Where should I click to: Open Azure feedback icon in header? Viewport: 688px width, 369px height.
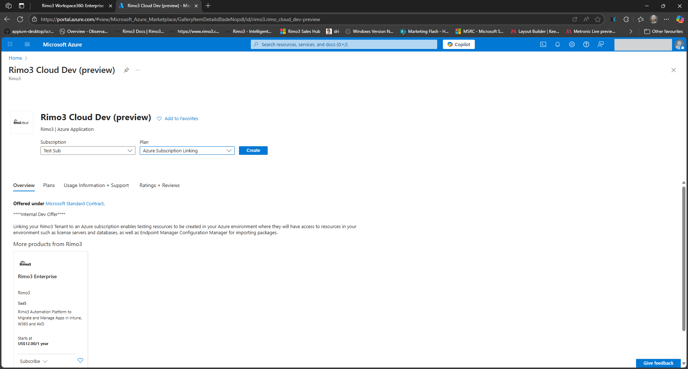pyautogui.click(x=601, y=44)
